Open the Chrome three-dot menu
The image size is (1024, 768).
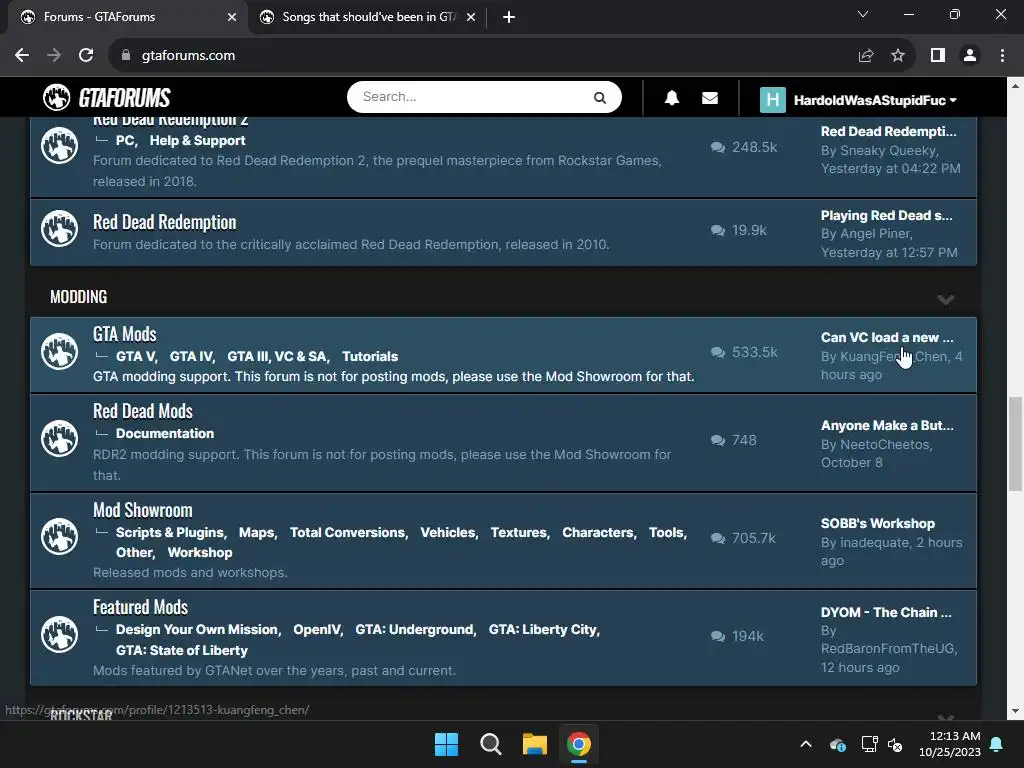[1002, 56]
